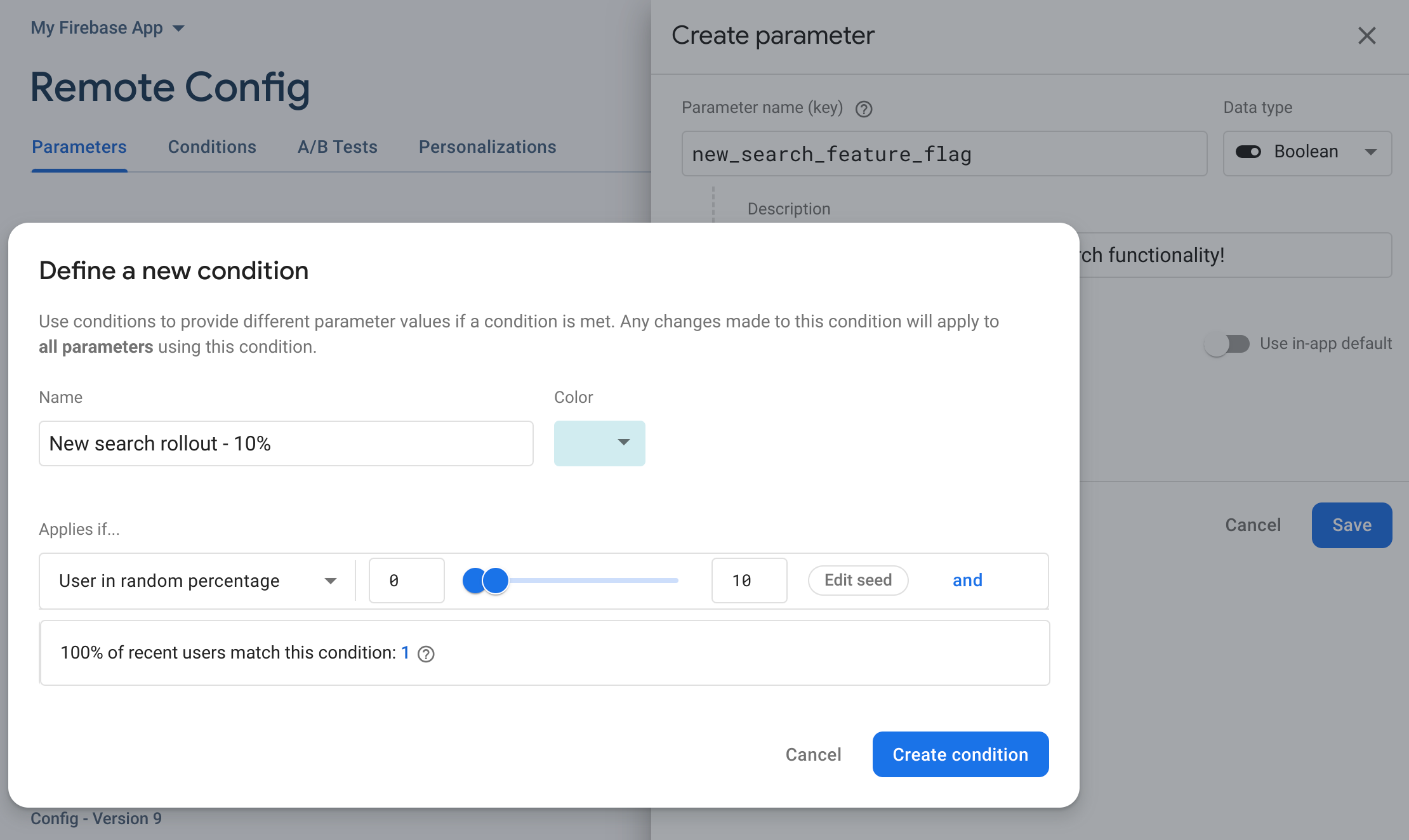Click the 'and' link to add another condition rule
The image size is (1409, 840).
(966, 579)
